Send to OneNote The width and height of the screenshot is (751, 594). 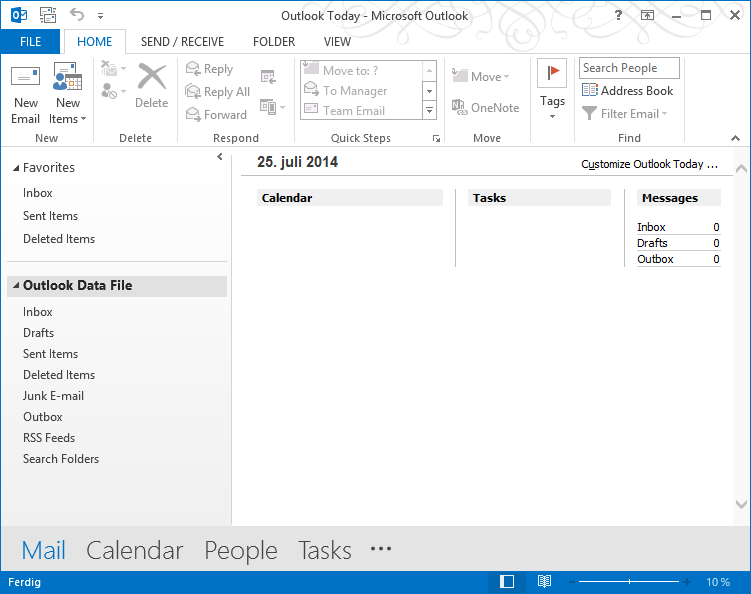tap(485, 107)
